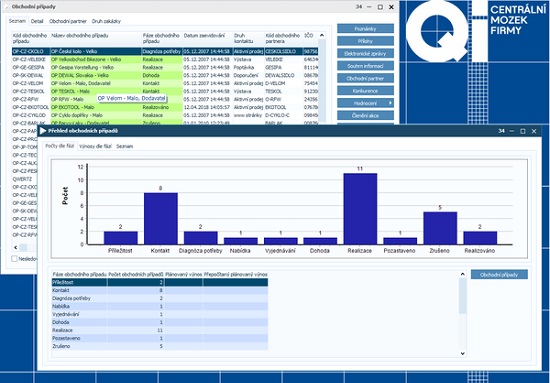Click the Zrušeno bar in the chart
550x383 pixels.
point(440,228)
